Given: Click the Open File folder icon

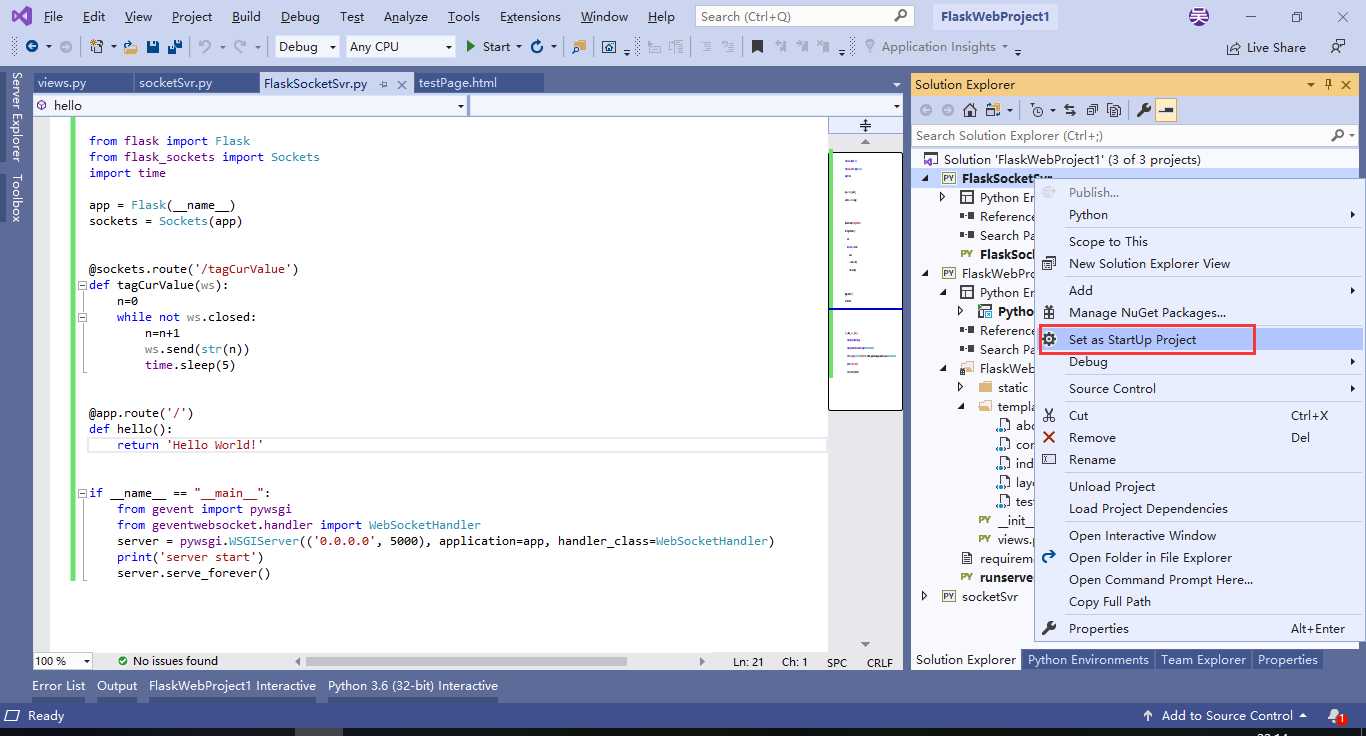Looking at the screenshot, I should coord(131,46).
